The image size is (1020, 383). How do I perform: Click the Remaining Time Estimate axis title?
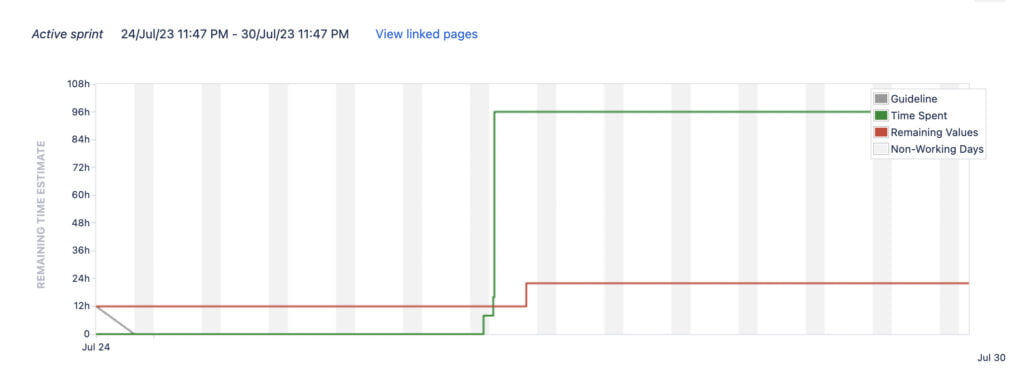pyautogui.click(x=41, y=214)
